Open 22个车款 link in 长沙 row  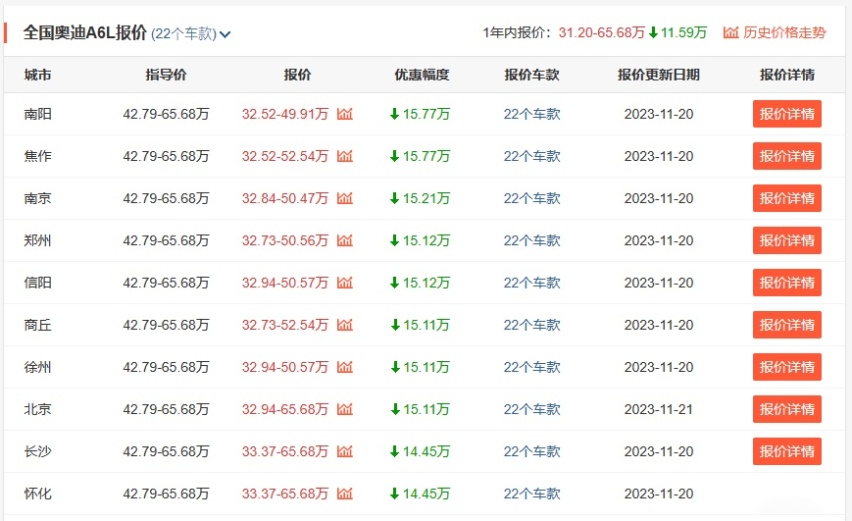click(x=531, y=451)
